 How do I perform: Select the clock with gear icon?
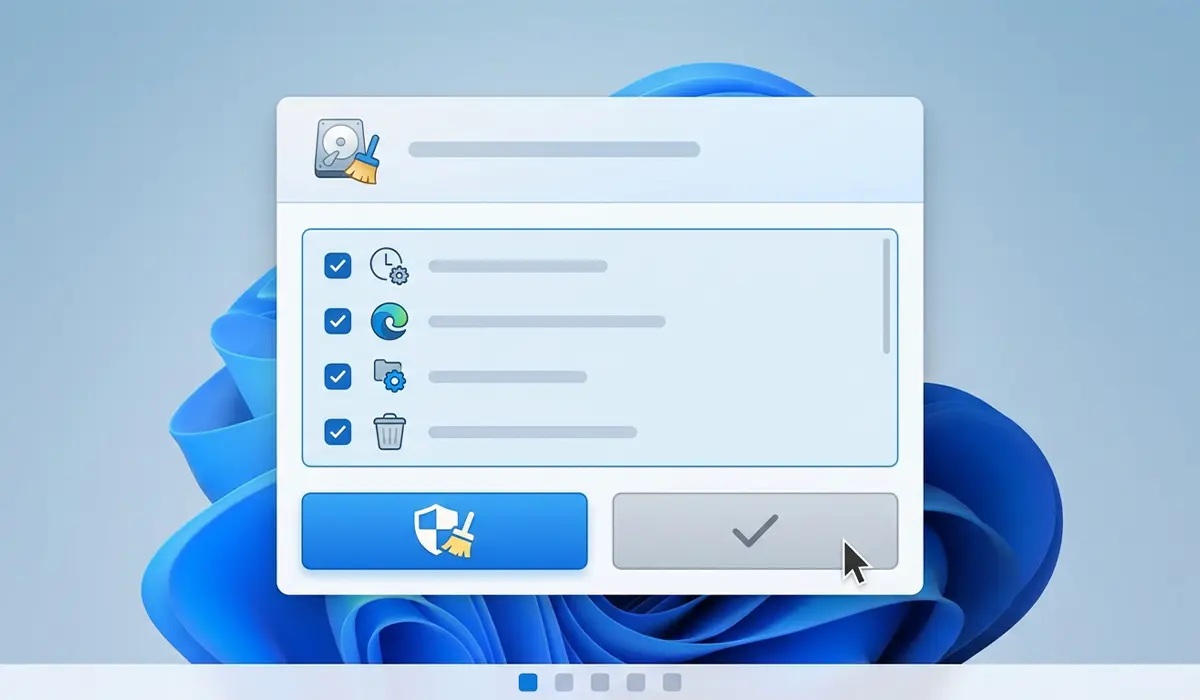click(389, 266)
